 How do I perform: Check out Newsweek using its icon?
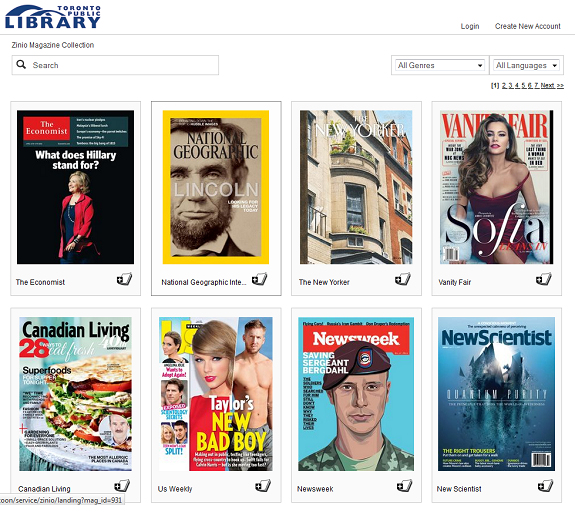404,486
